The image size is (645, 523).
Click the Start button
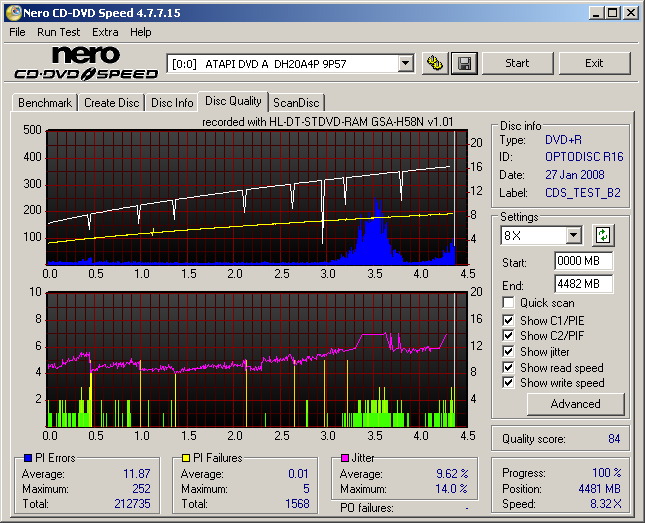(x=517, y=63)
